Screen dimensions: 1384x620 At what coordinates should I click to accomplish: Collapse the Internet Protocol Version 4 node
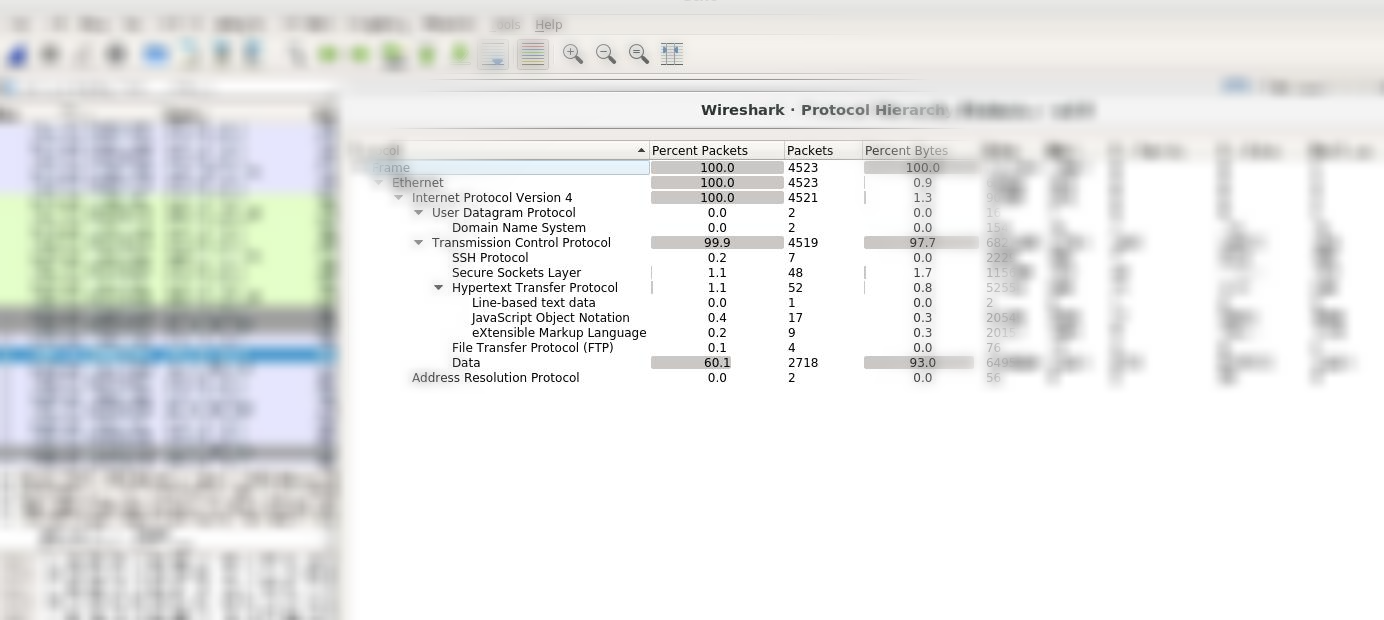(x=399, y=198)
